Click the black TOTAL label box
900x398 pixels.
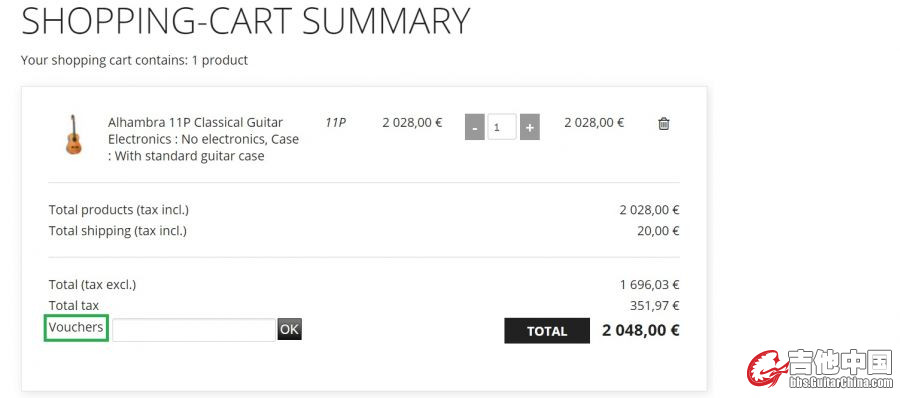coord(546,331)
